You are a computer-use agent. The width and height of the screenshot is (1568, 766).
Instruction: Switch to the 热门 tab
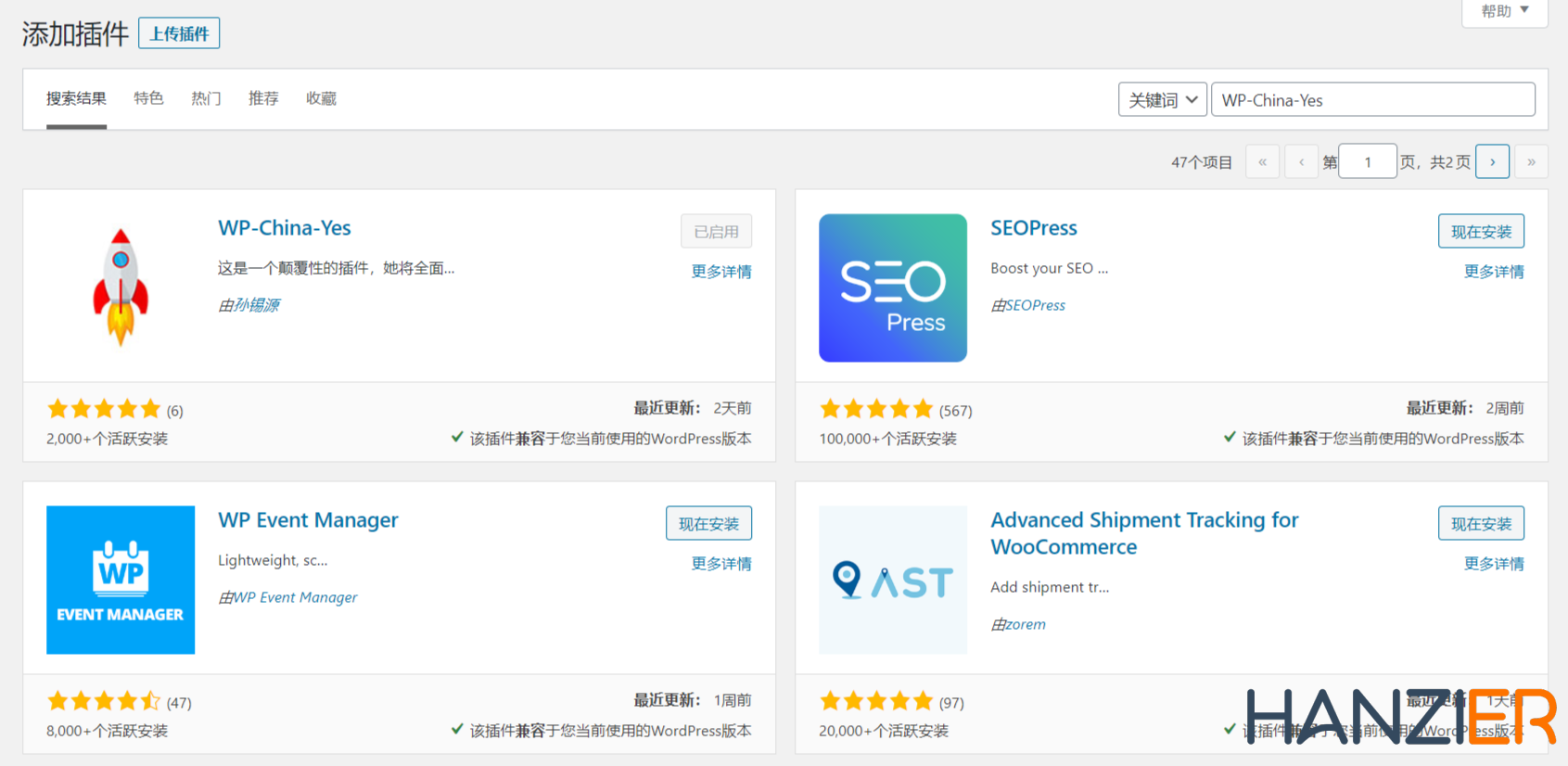[206, 98]
